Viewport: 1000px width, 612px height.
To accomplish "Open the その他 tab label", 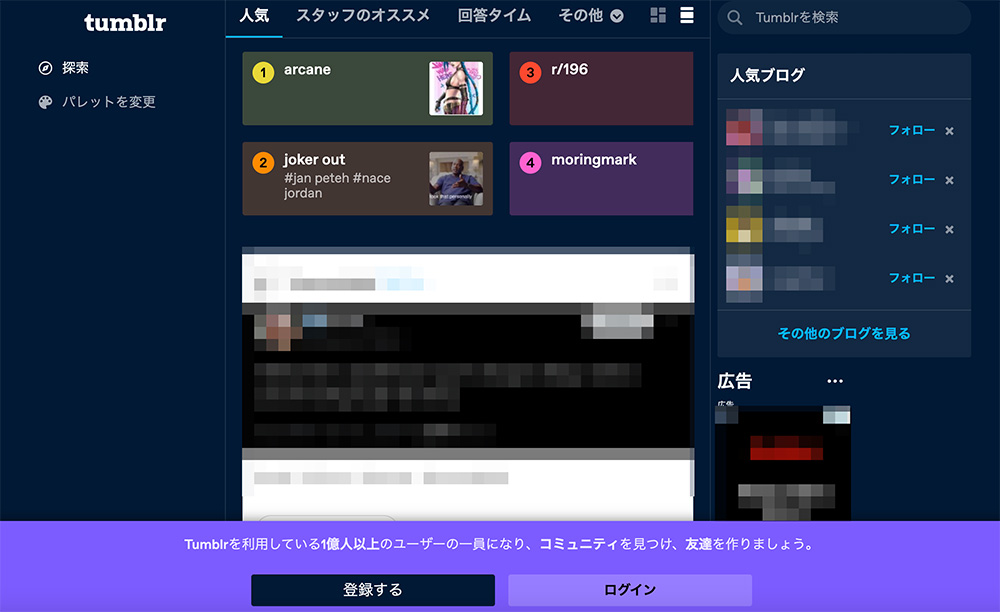I will [x=580, y=15].
